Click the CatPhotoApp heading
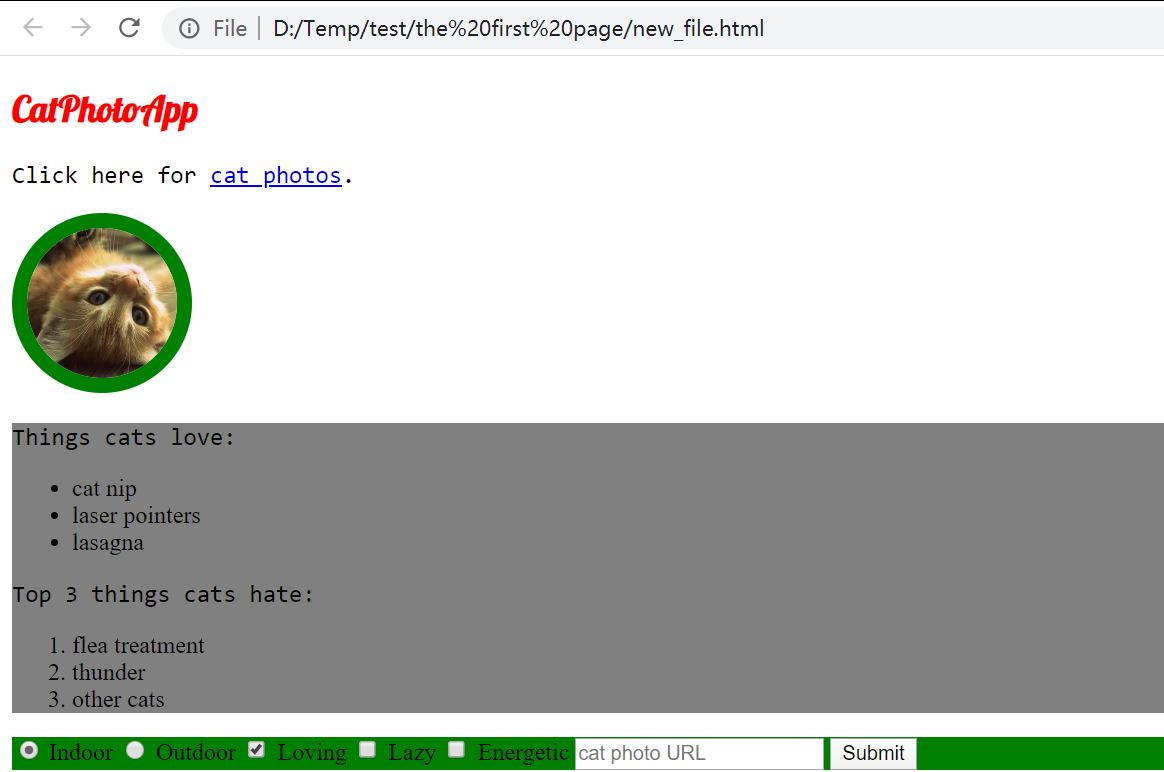1164x772 pixels. [105, 111]
